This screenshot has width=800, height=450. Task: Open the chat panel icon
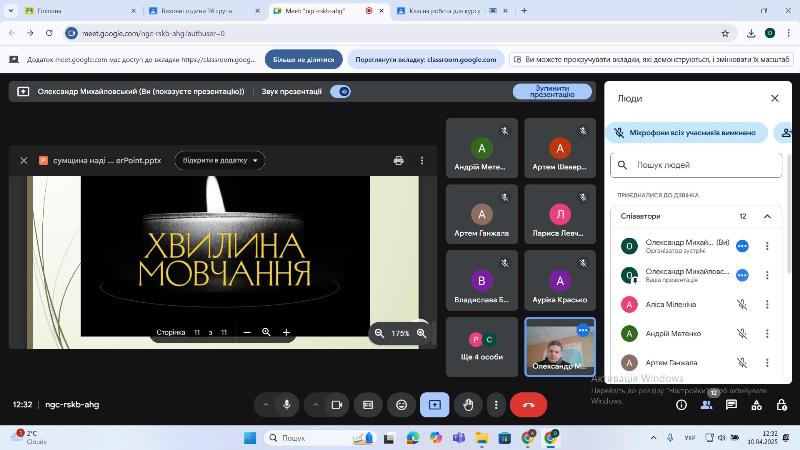click(731, 405)
